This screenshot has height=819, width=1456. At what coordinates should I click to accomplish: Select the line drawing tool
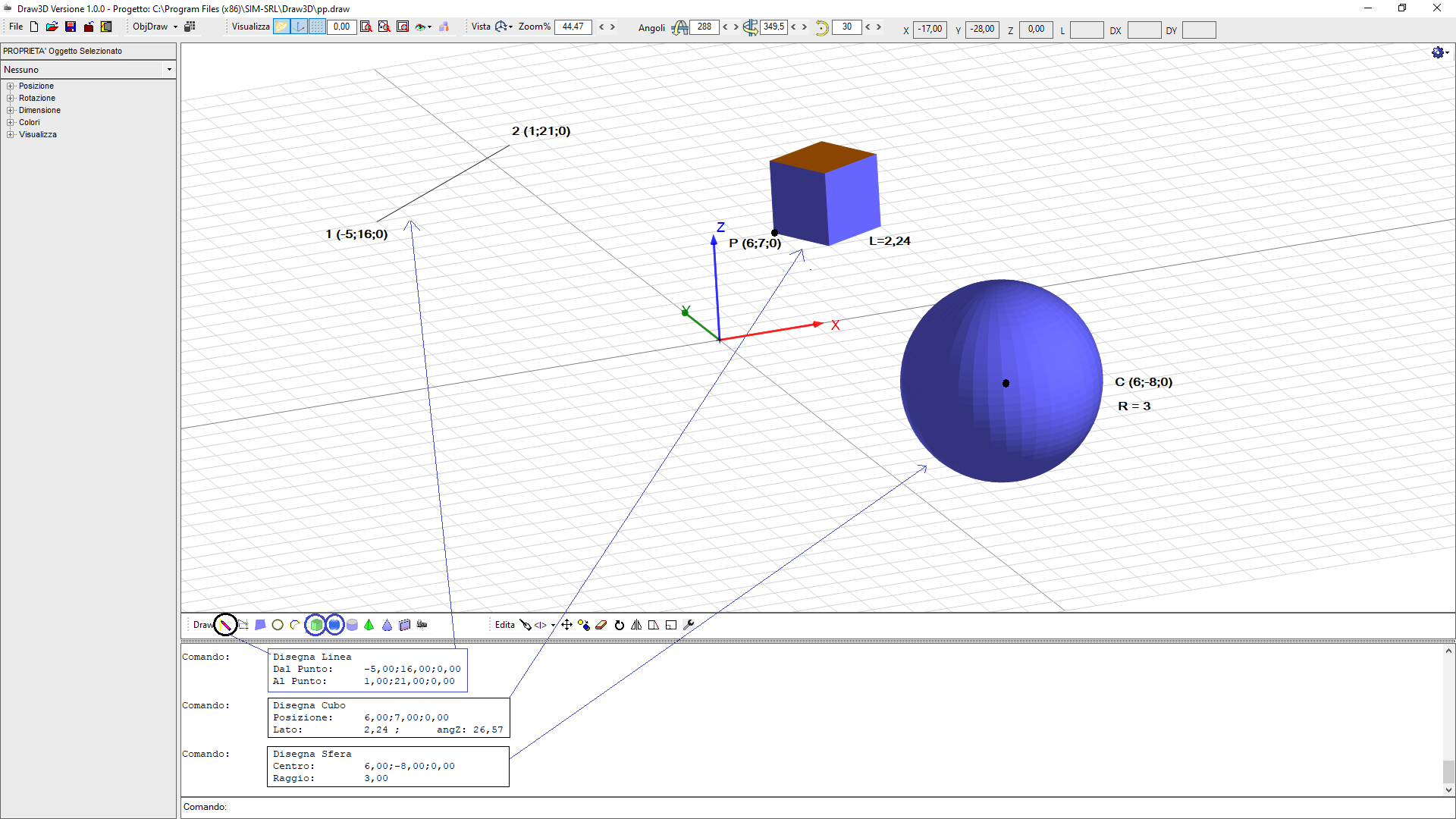click(225, 625)
